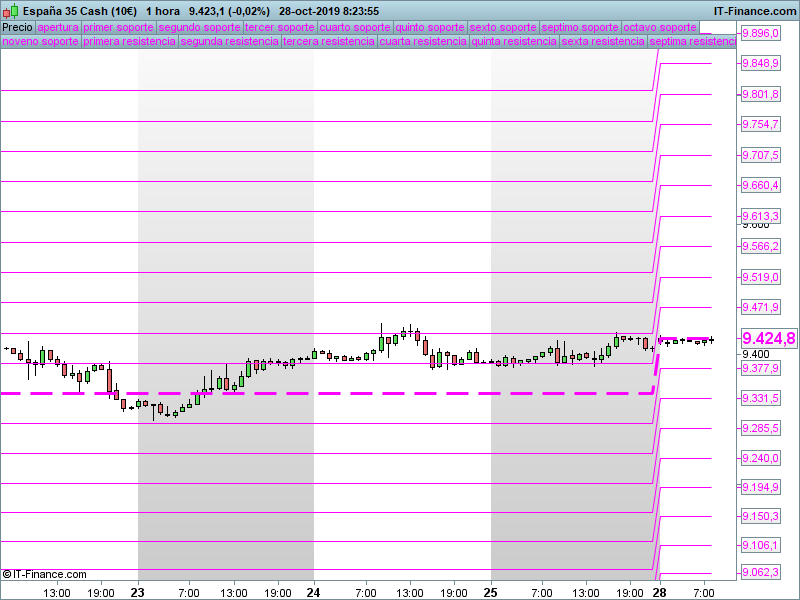800x600 pixels.
Task: Click the current price 9.424,8 tag
Action: click(x=768, y=338)
